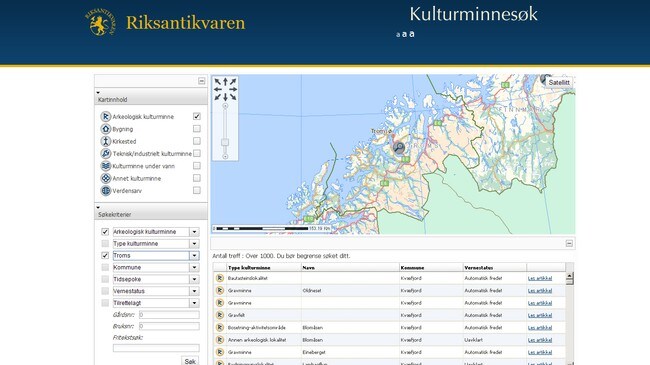The width and height of the screenshot is (650, 365).
Task: Click the Riksantikvaren lion logo
Action: [99, 23]
